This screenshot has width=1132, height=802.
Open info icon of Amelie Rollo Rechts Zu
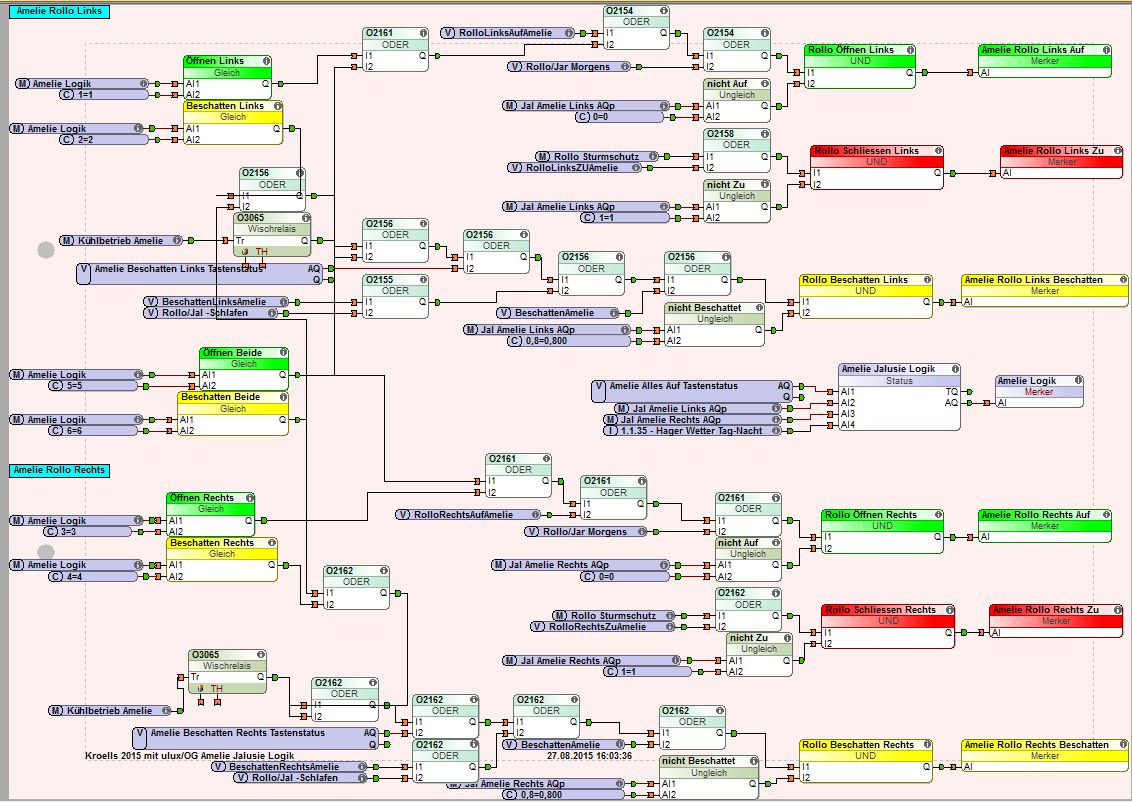coord(1116,610)
